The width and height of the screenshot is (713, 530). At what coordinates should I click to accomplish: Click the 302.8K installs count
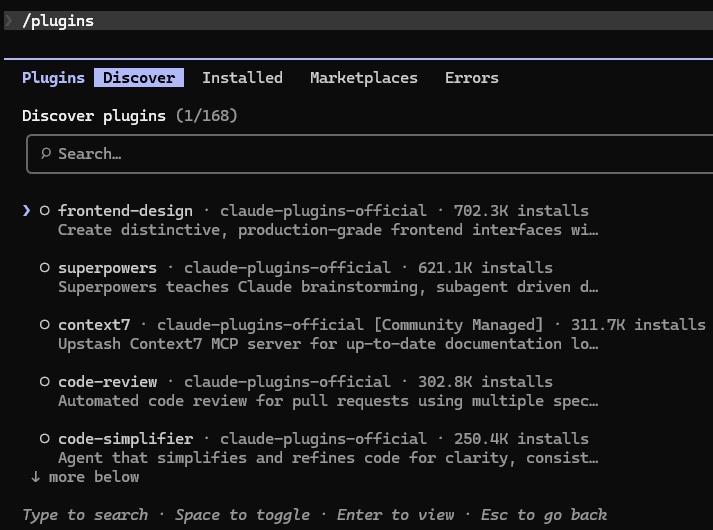485,382
